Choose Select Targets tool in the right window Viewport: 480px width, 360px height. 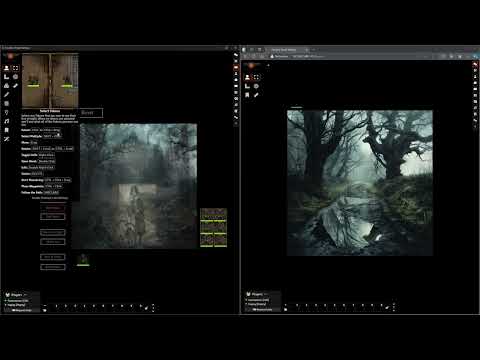click(256, 86)
